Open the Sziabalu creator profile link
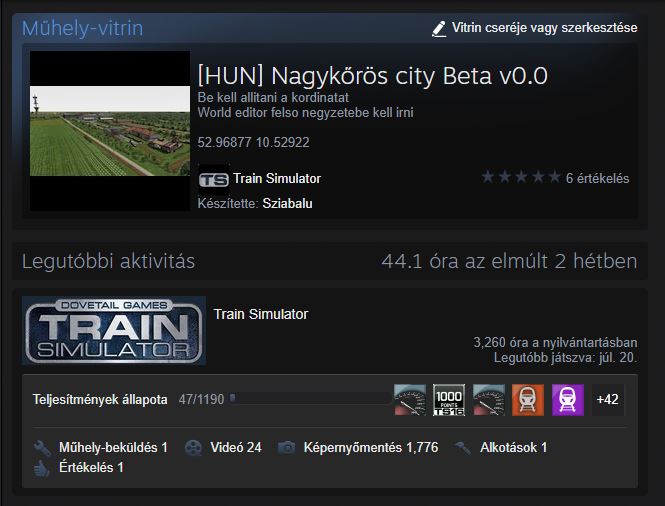This screenshot has height=506, width=665. (288, 204)
